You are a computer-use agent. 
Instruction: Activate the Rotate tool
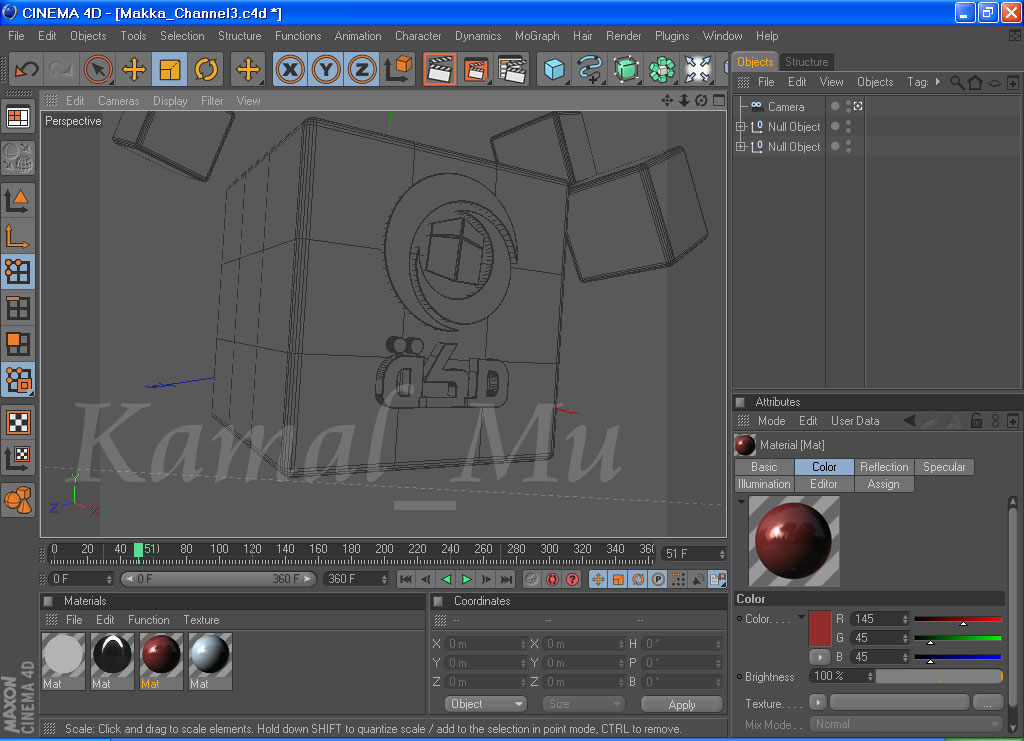click(206, 69)
